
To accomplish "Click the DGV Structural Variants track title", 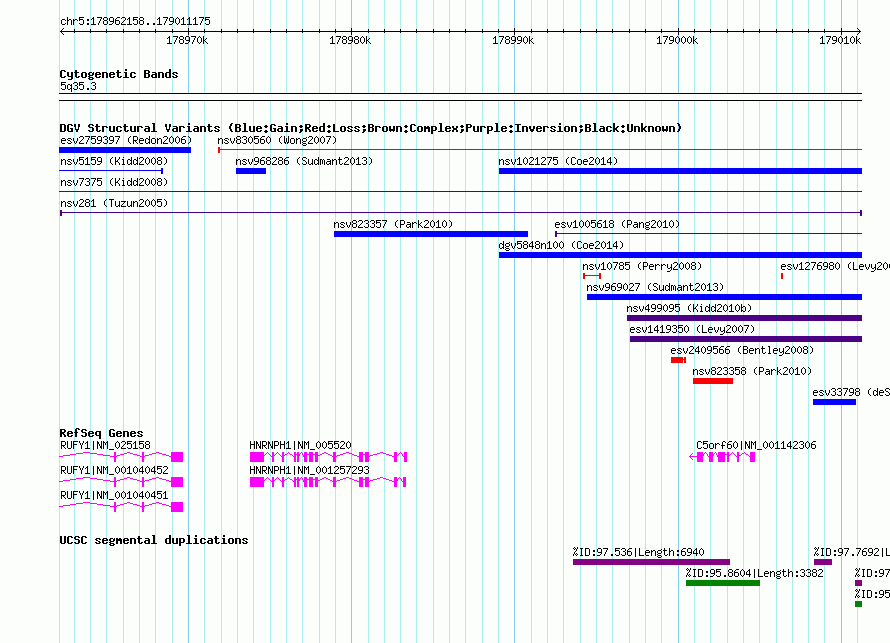I will (x=370, y=128).
